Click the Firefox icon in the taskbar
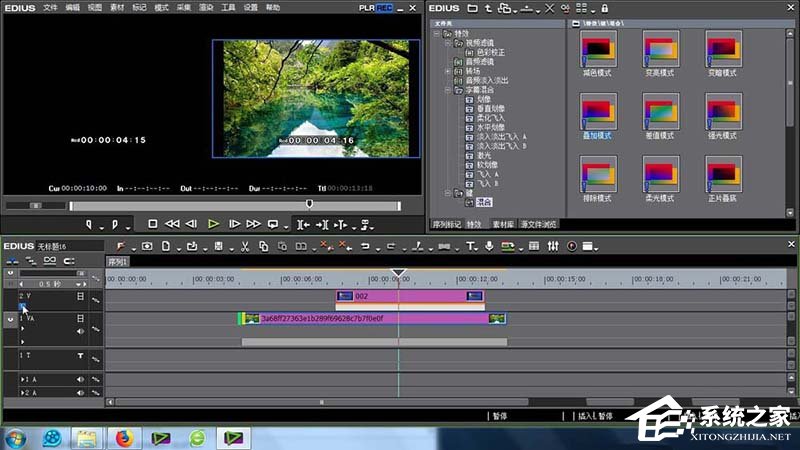The height and width of the screenshot is (450, 800). click(124, 437)
